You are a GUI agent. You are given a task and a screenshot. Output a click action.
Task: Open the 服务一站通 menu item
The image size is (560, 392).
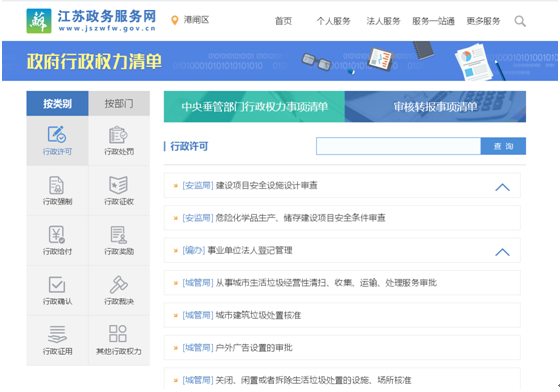pos(433,21)
